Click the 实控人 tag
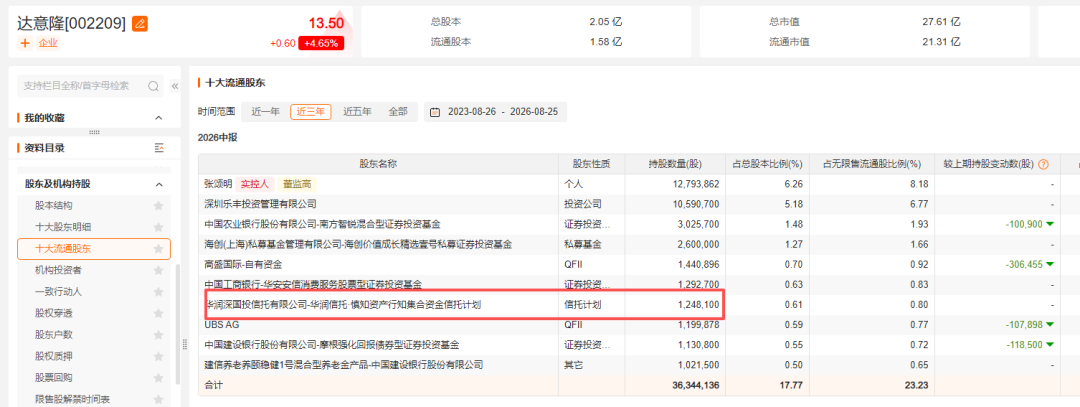Image resolution: width=1080 pixels, height=407 pixels. 255,184
